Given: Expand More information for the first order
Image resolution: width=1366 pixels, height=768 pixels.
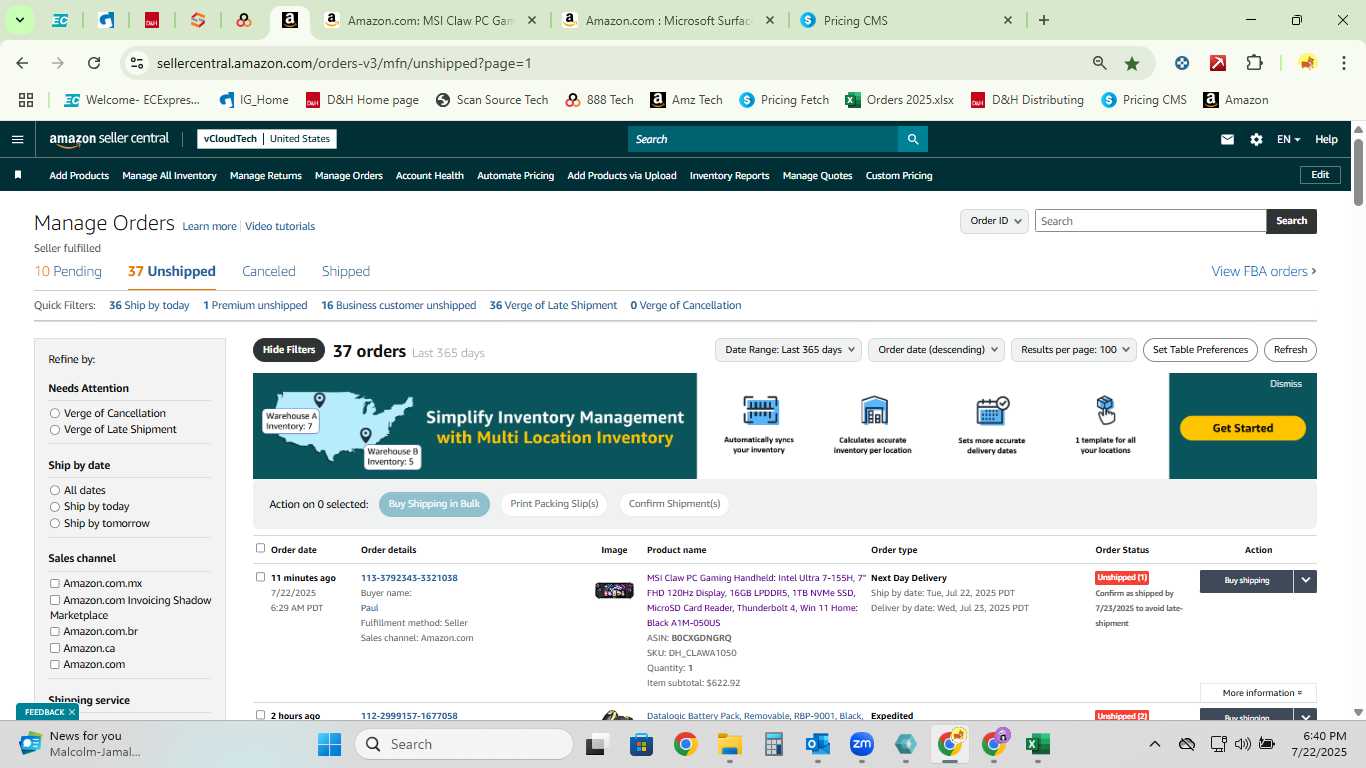Looking at the screenshot, I should click(1258, 693).
